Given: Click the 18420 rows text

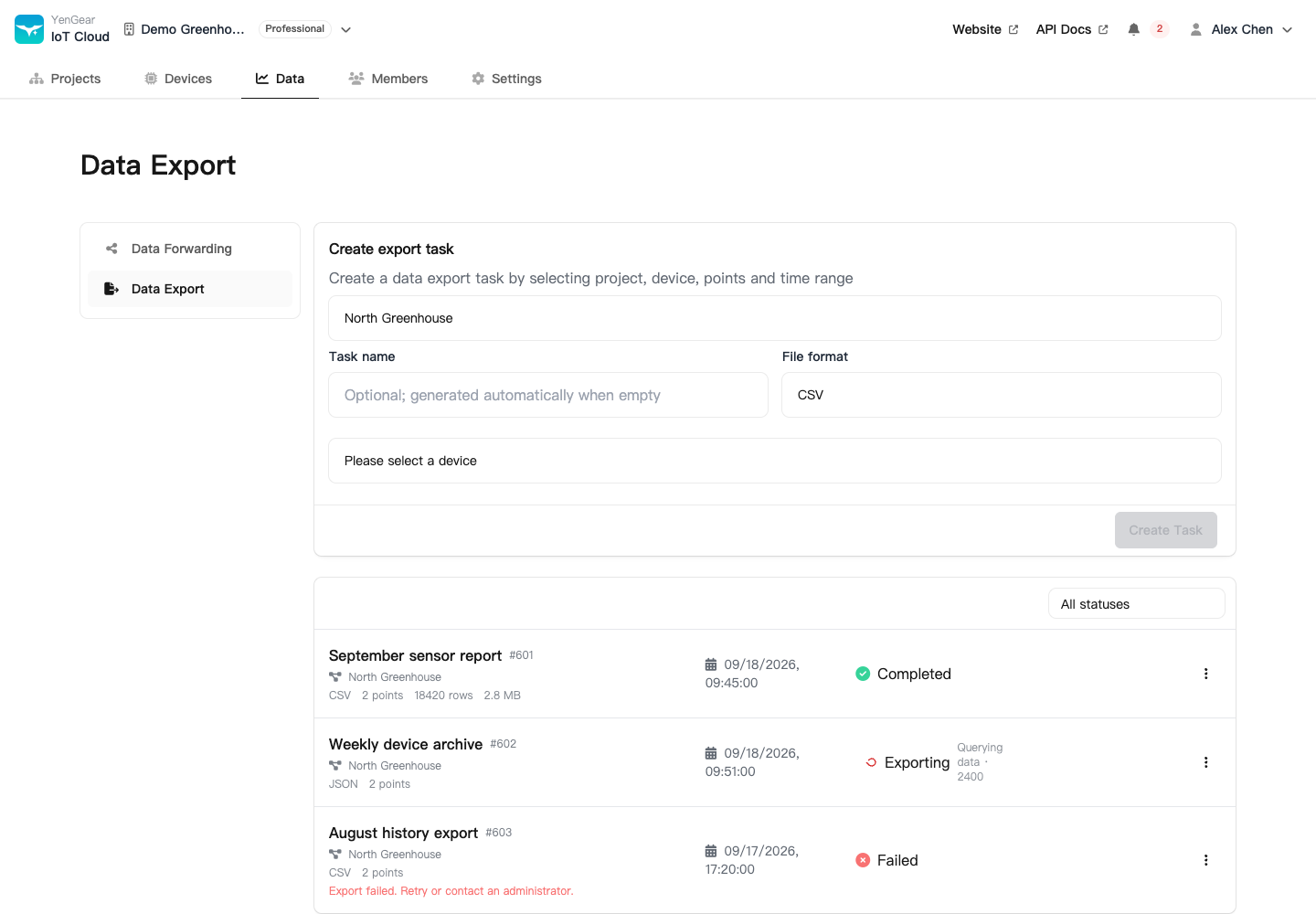Looking at the screenshot, I should click(x=443, y=696).
